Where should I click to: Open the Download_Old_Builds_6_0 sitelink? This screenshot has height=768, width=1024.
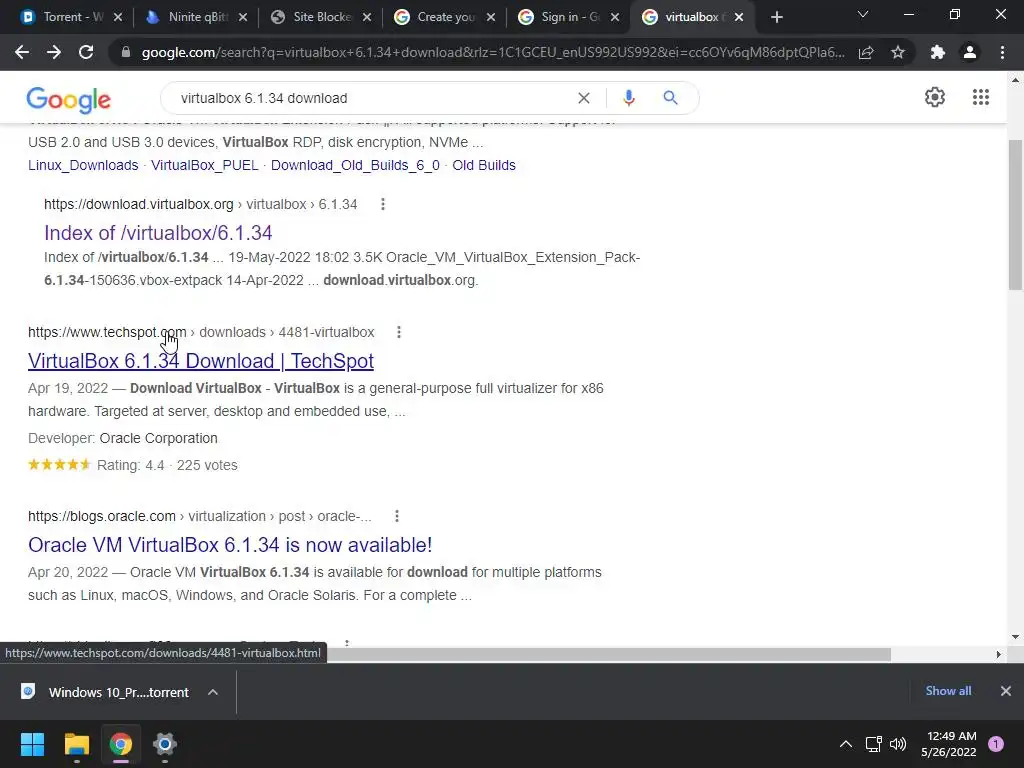point(355,165)
